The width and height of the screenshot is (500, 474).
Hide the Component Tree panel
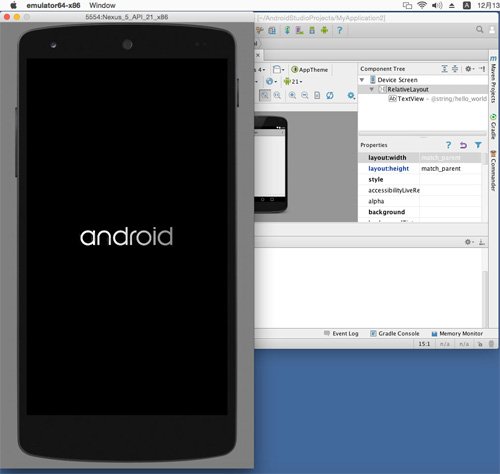click(482, 69)
